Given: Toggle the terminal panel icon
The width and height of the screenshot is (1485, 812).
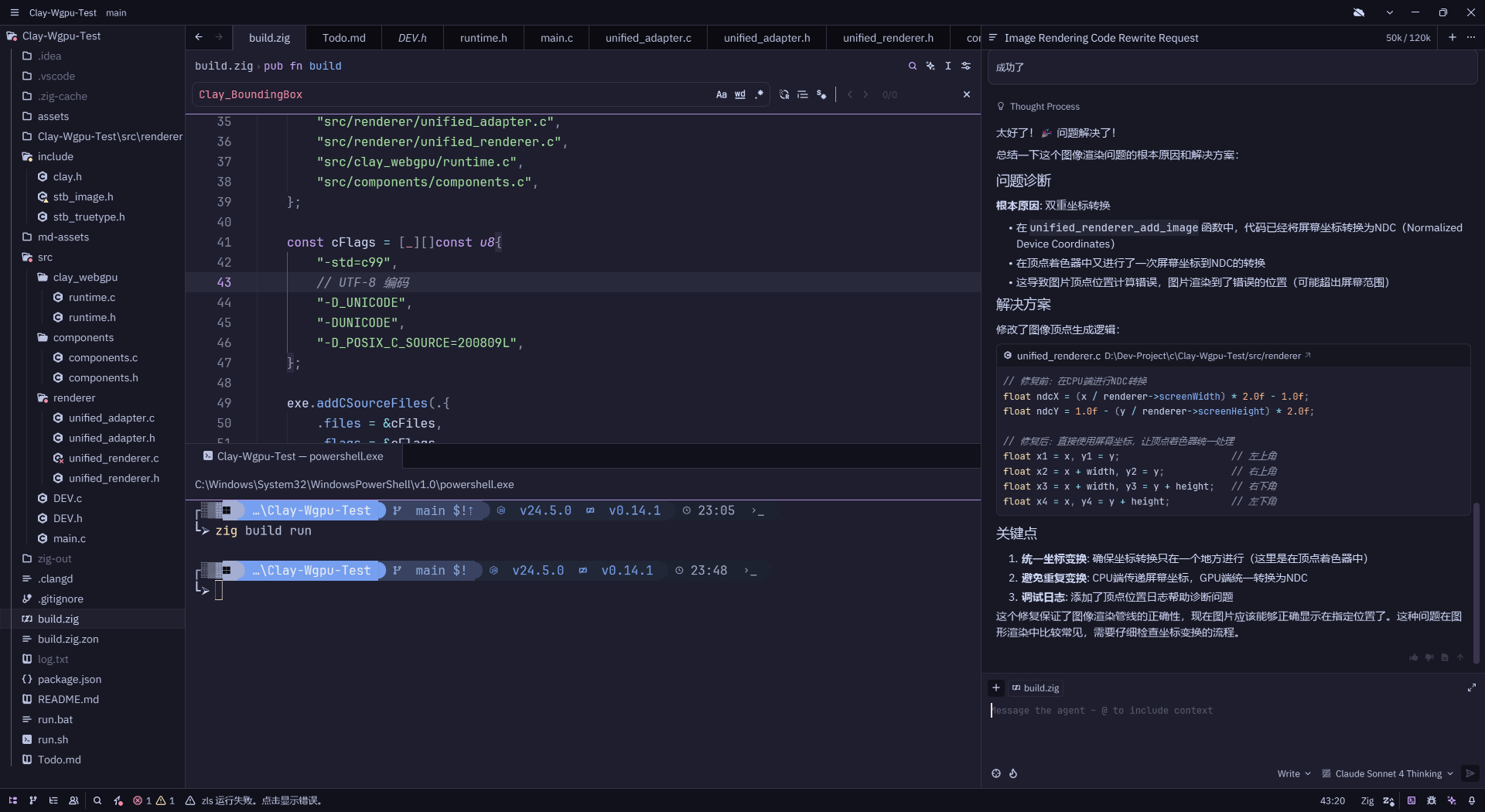Looking at the screenshot, I should pos(1412,800).
